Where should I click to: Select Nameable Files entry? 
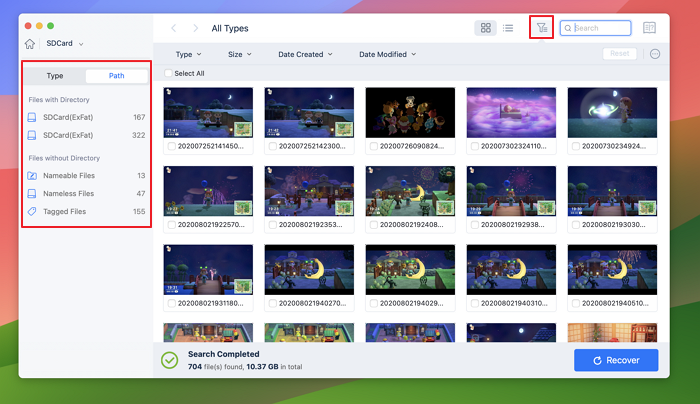(86, 175)
